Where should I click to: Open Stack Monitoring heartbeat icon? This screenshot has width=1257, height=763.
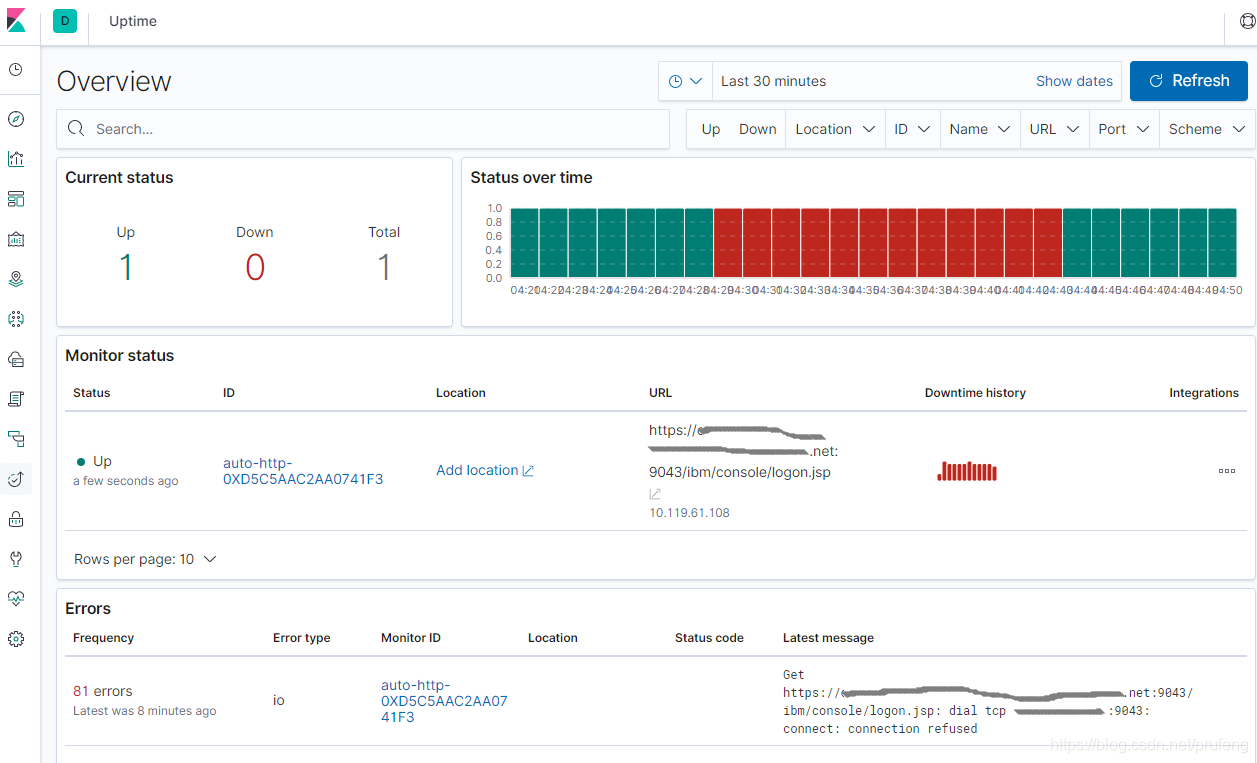[x=16, y=598]
